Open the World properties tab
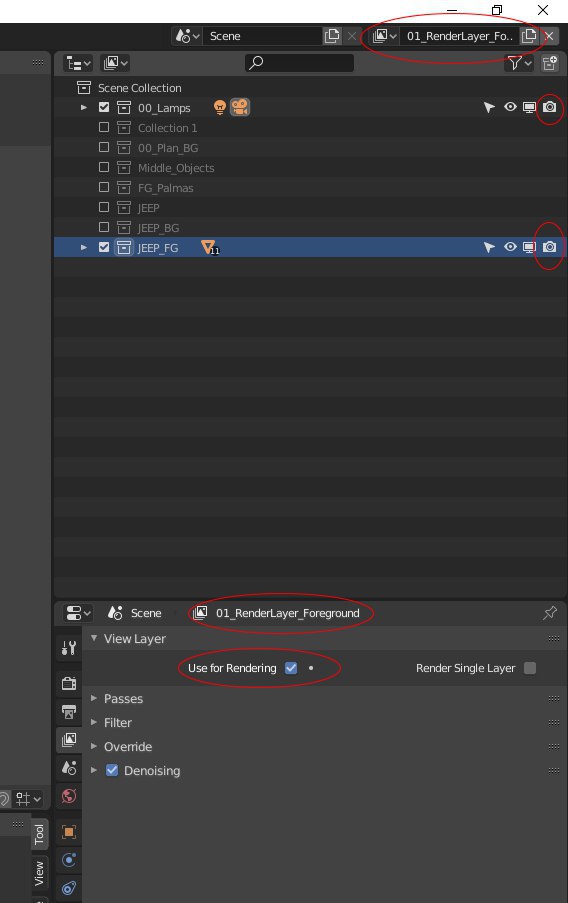Screen dimensions: 568x903 coord(69,796)
